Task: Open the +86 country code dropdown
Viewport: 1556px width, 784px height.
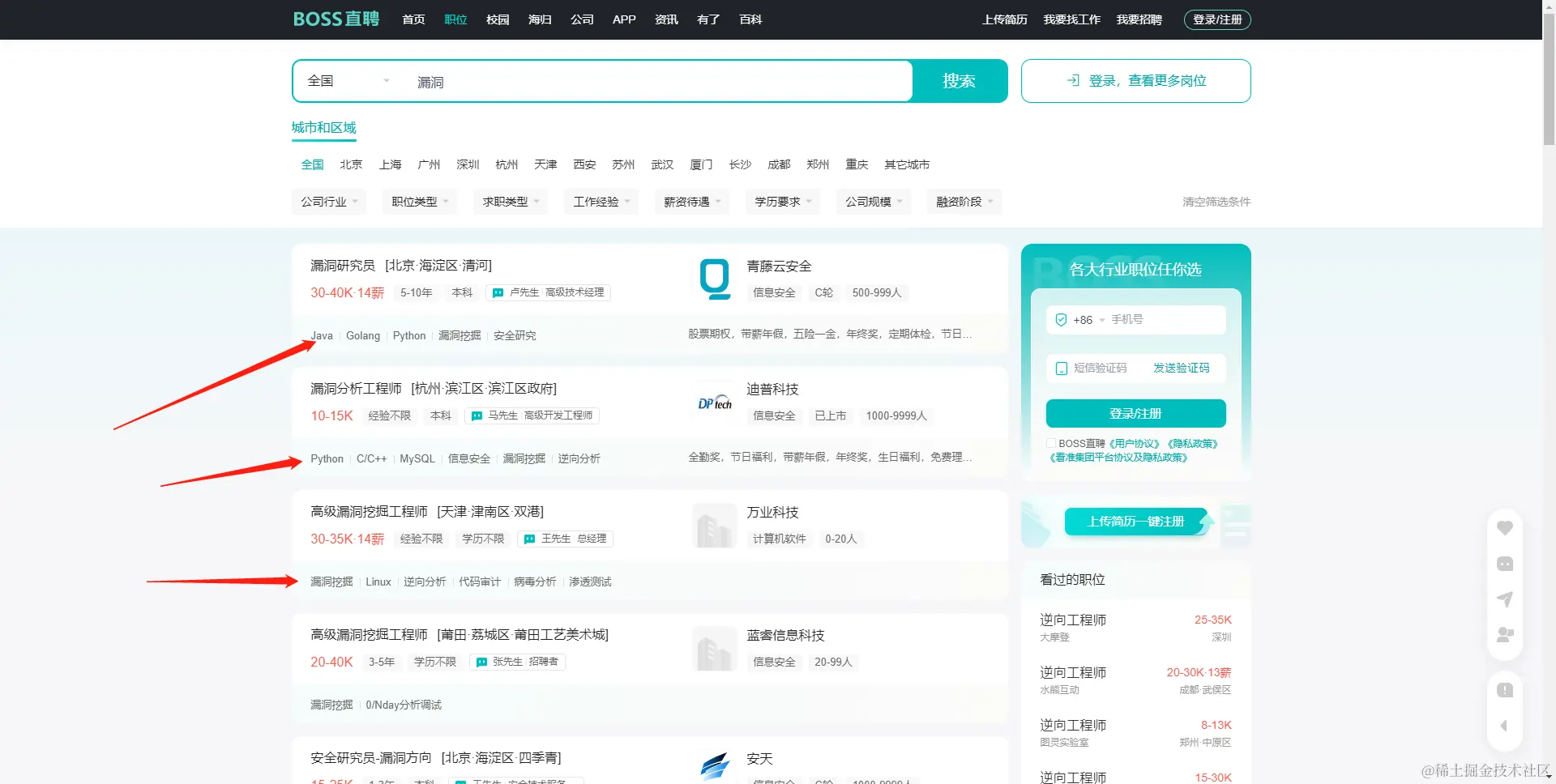Action: coord(1089,320)
